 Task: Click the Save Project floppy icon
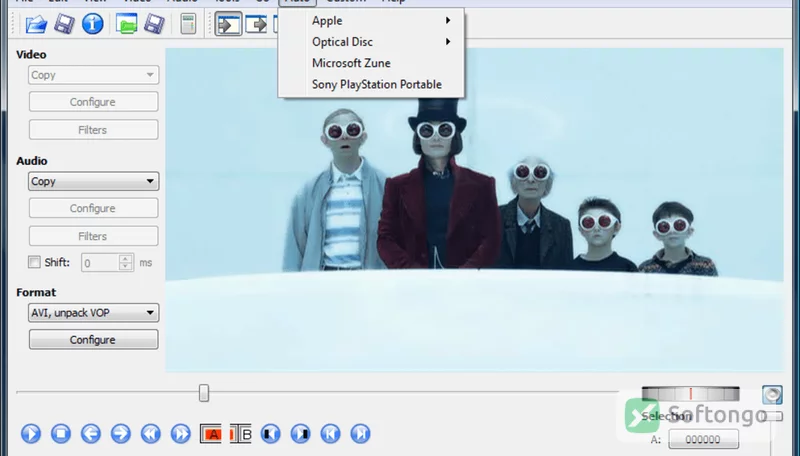pos(154,24)
